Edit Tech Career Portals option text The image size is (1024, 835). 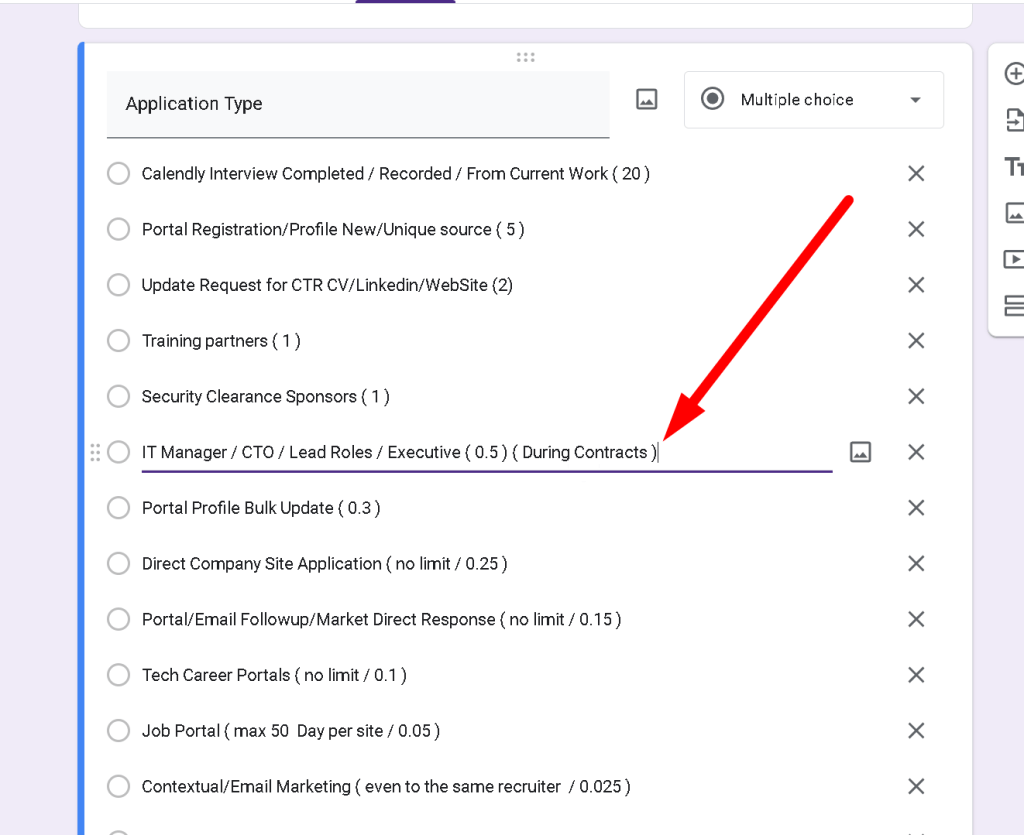tap(274, 675)
